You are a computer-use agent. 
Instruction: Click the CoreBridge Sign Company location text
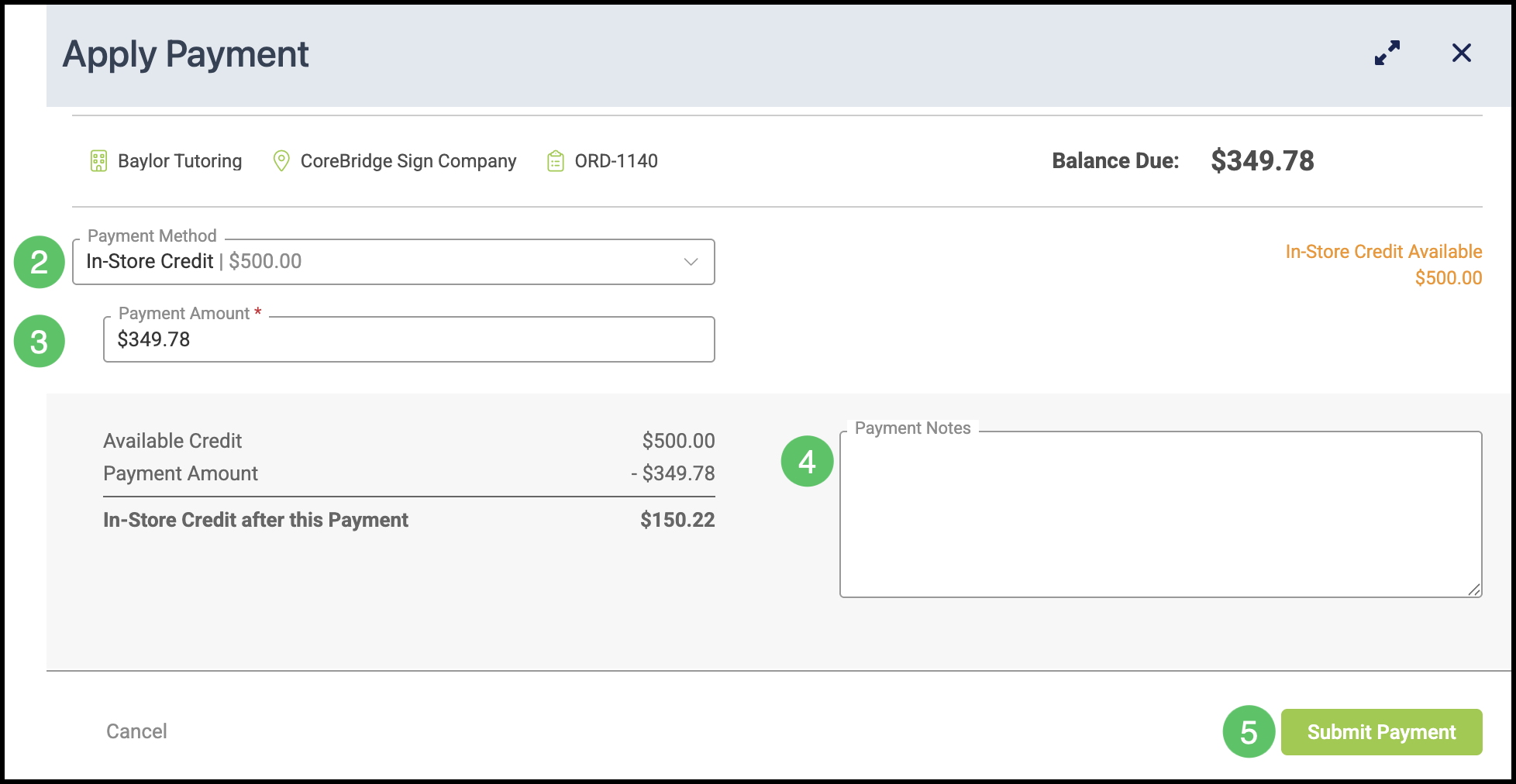pos(408,161)
